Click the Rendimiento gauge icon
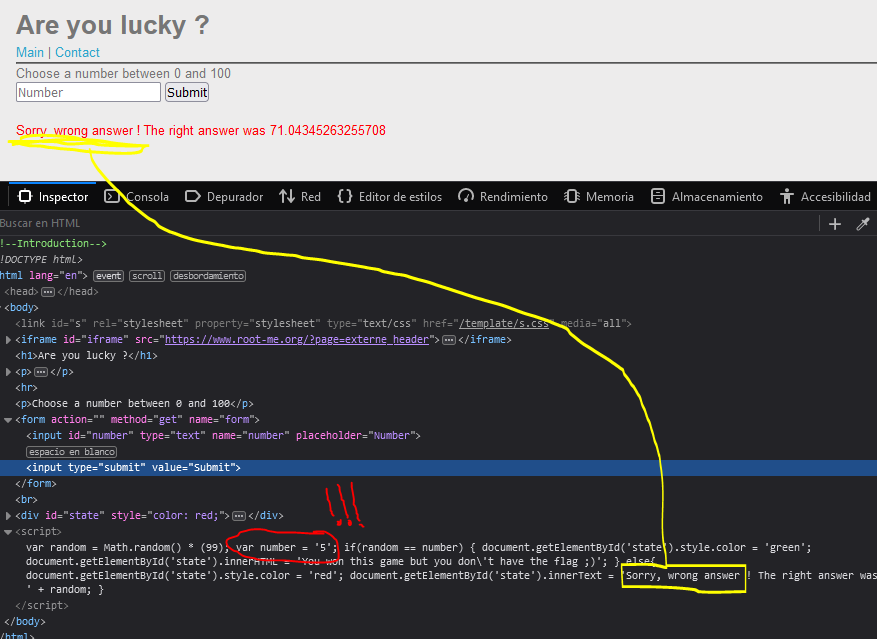This screenshot has height=639, width=877. (465, 196)
